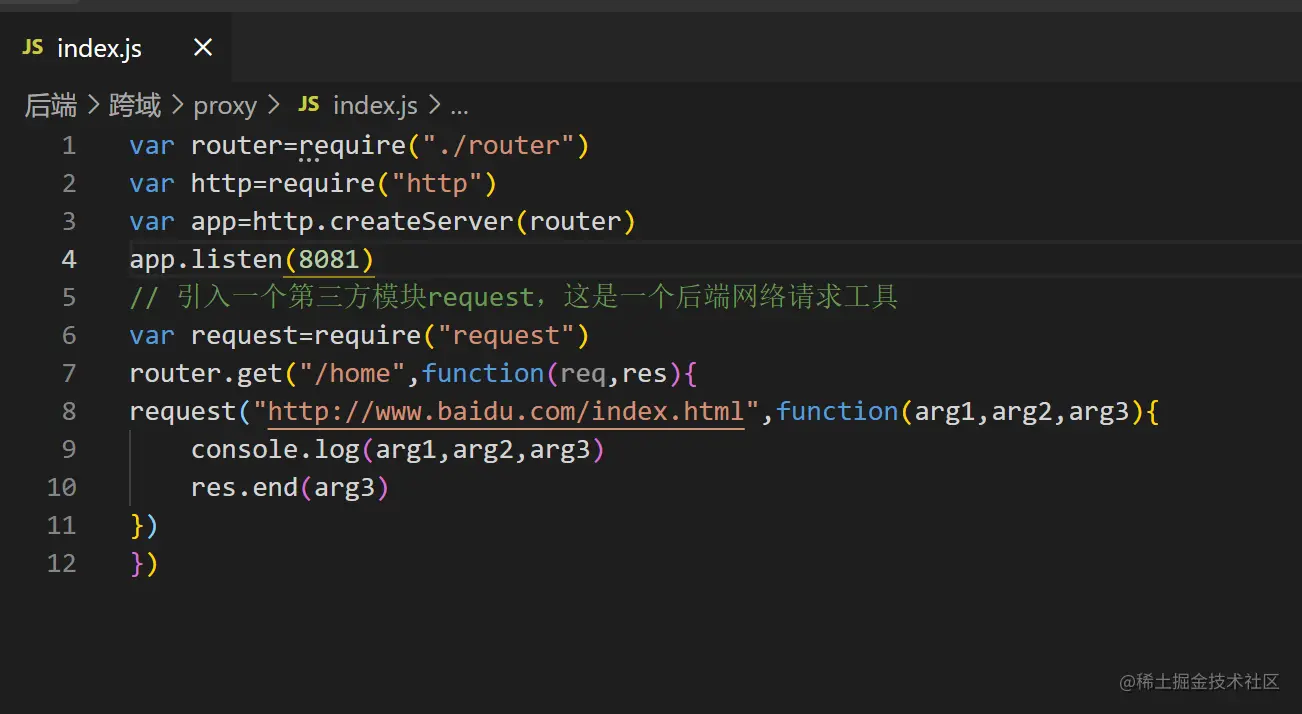
Task: Close the index.js tab
Action: [203, 47]
